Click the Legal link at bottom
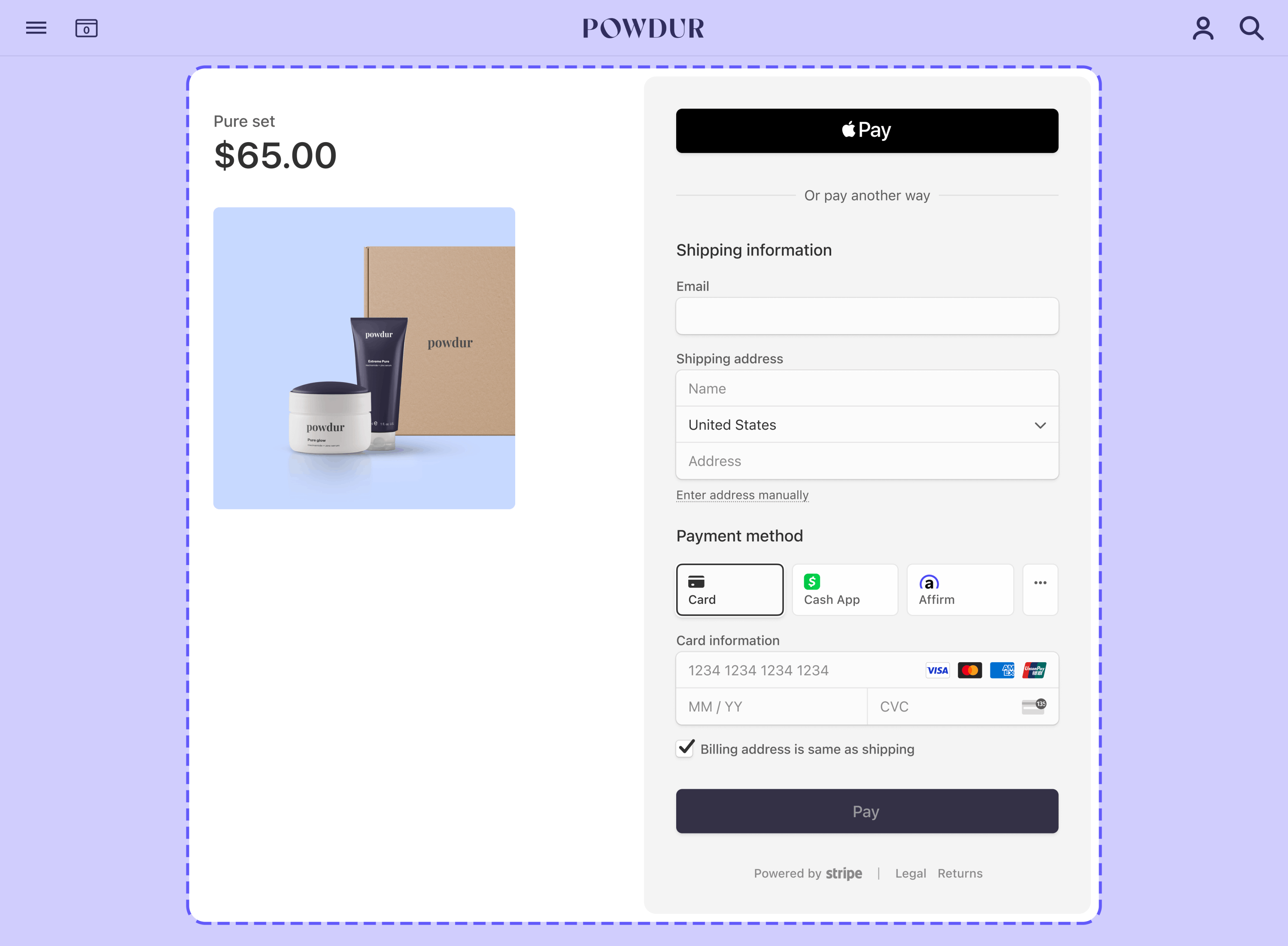1288x946 pixels. 910,873
